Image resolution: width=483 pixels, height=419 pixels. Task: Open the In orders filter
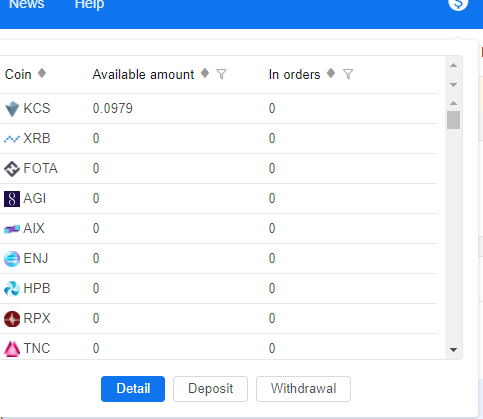click(x=348, y=74)
